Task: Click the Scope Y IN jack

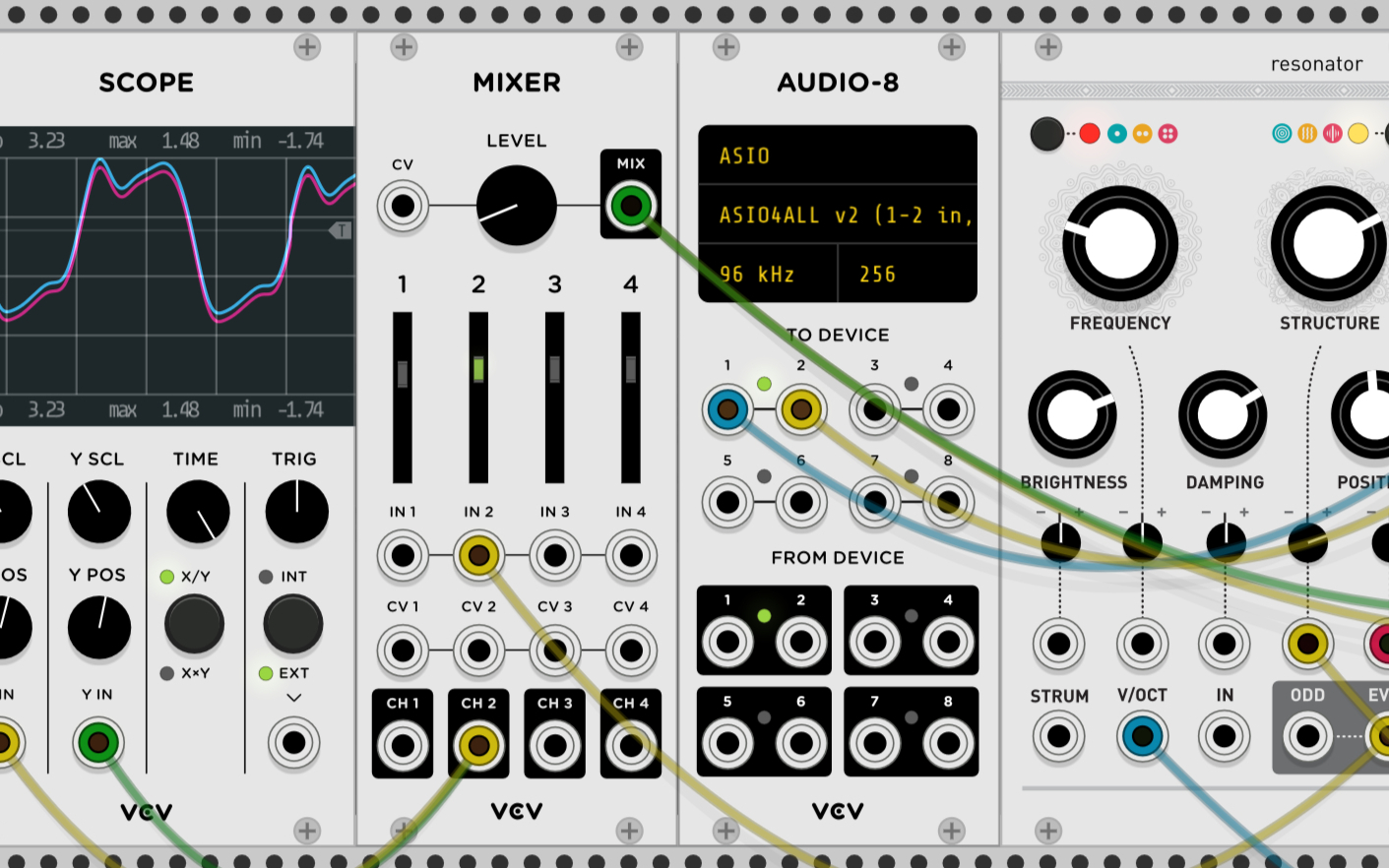Action: [97, 743]
